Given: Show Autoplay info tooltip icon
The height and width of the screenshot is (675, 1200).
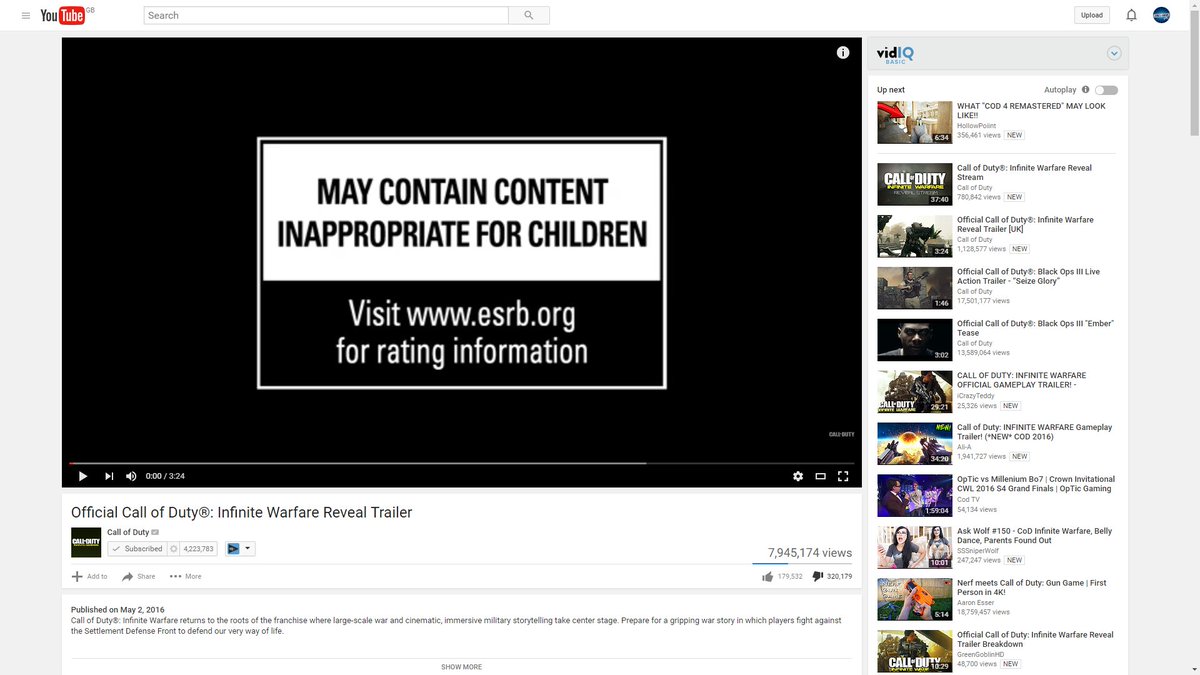Looking at the screenshot, I should (1086, 90).
